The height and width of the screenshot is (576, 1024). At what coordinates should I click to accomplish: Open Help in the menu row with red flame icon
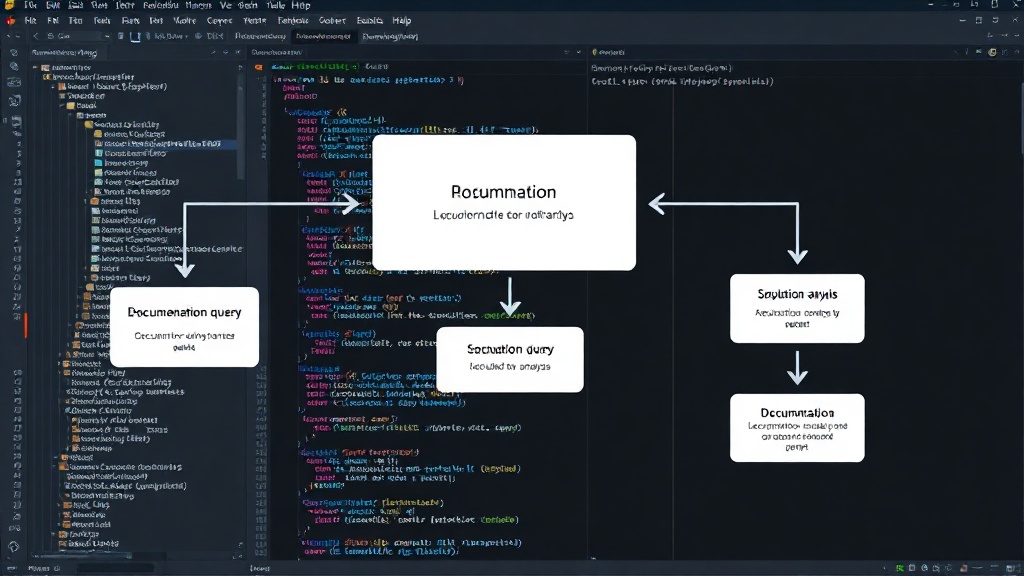pos(401,21)
